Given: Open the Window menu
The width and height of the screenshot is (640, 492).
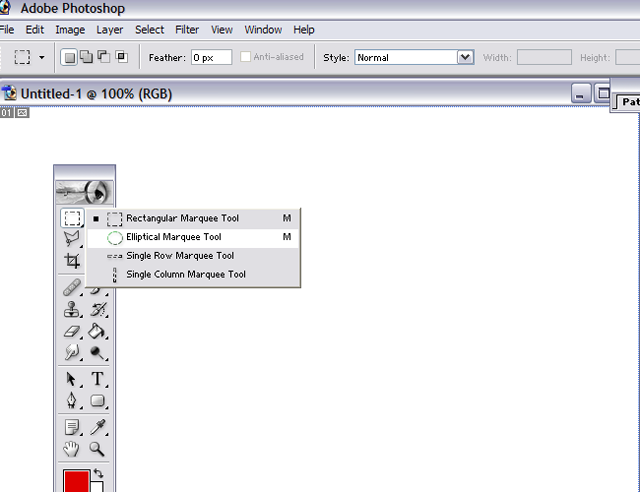Looking at the screenshot, I should tap(263, 30).
